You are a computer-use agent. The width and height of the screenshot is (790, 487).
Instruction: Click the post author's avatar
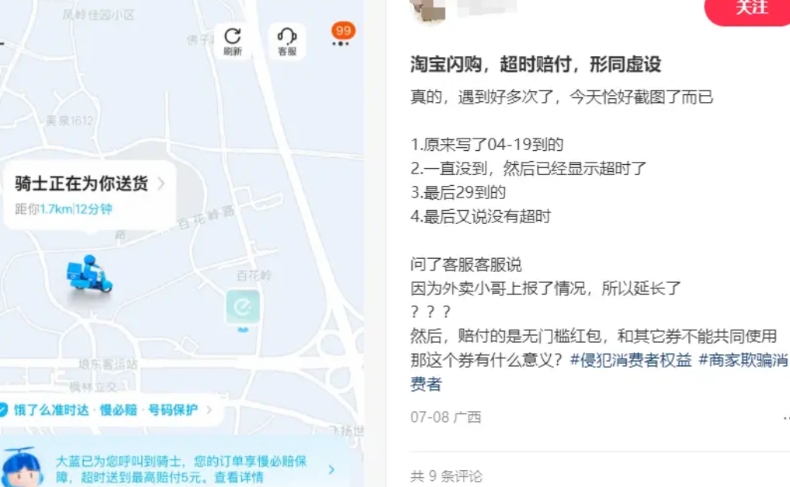point(428,10)
